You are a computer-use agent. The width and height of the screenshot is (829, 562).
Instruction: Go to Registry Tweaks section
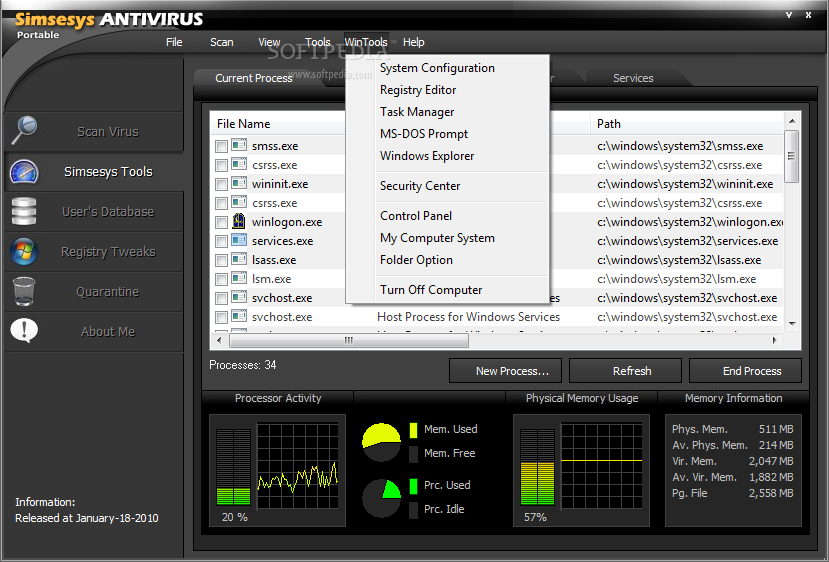(x=94, y=252)
